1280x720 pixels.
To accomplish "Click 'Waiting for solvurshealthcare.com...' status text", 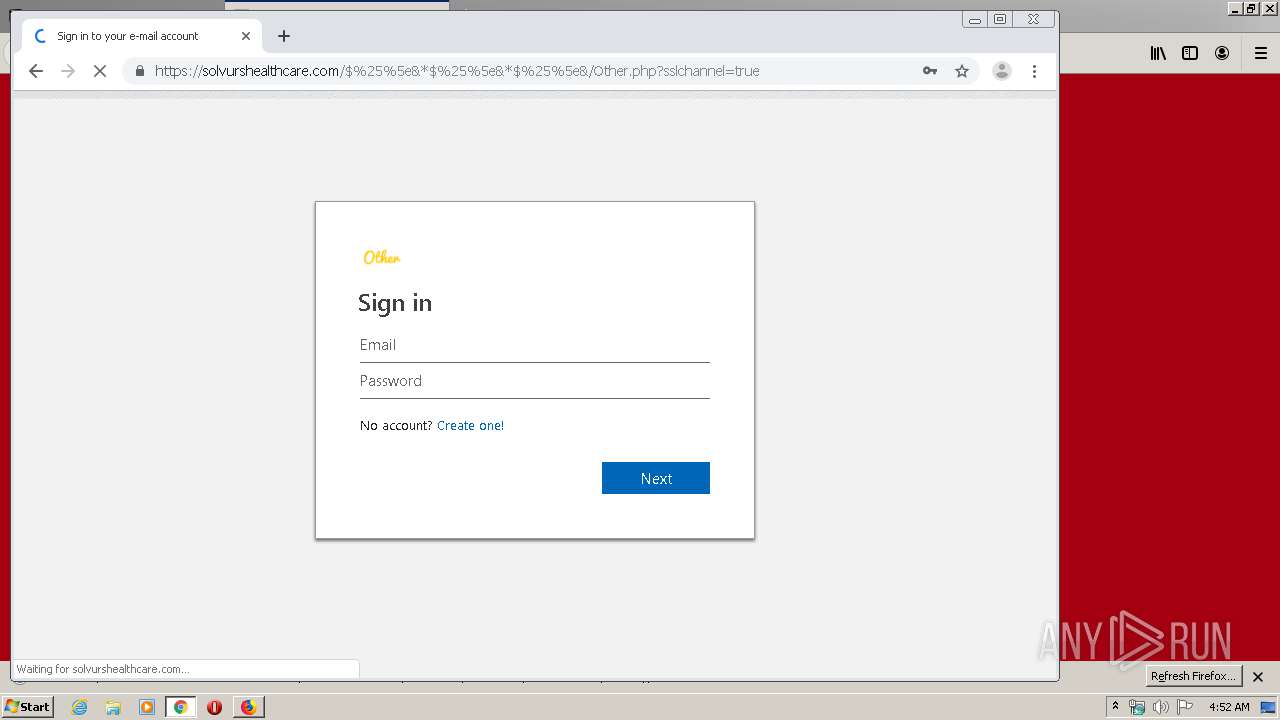I will [103, 669].
